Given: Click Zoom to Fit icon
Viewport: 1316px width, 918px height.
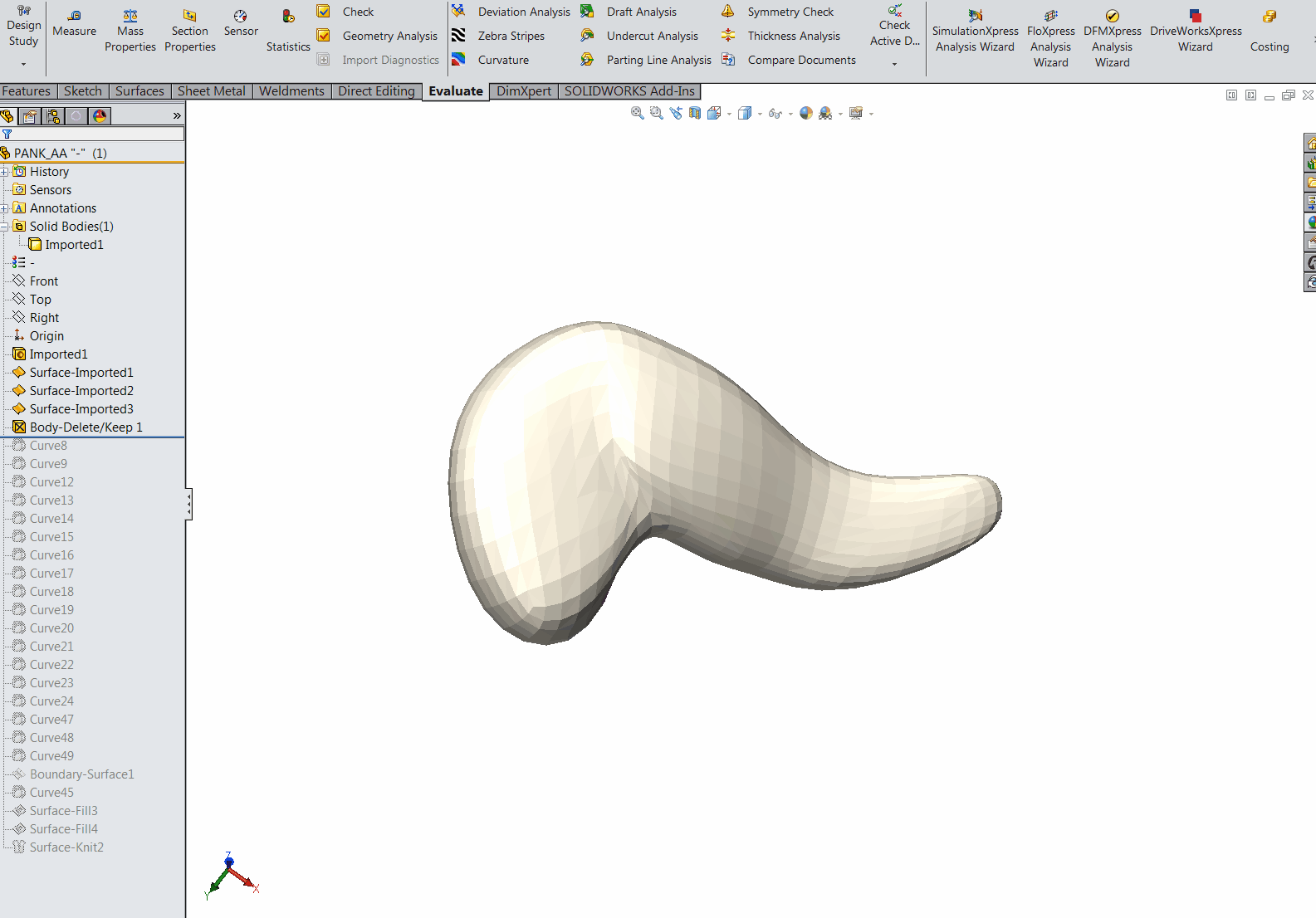Looking at the screenshot, I should pyautogui.click(x=638, y=113).
